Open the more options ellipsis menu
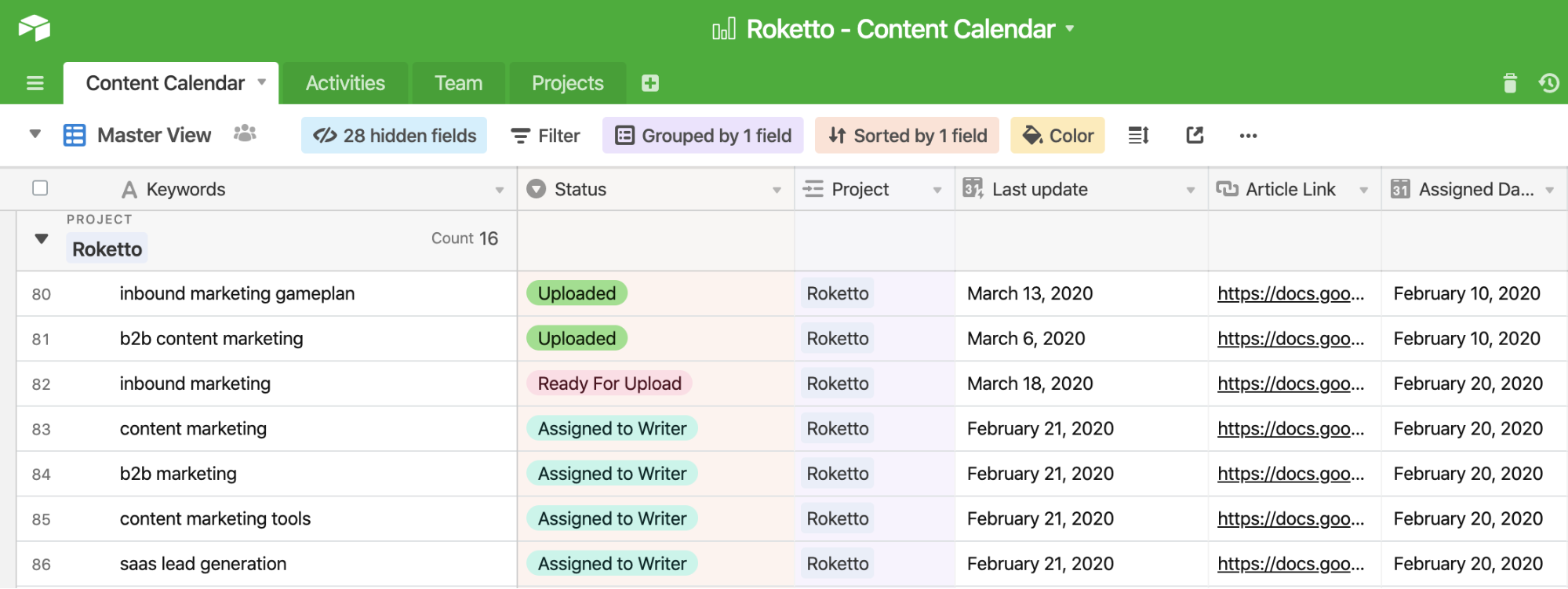Screen dimensions: 1568x589 [x=1248, y=136]
